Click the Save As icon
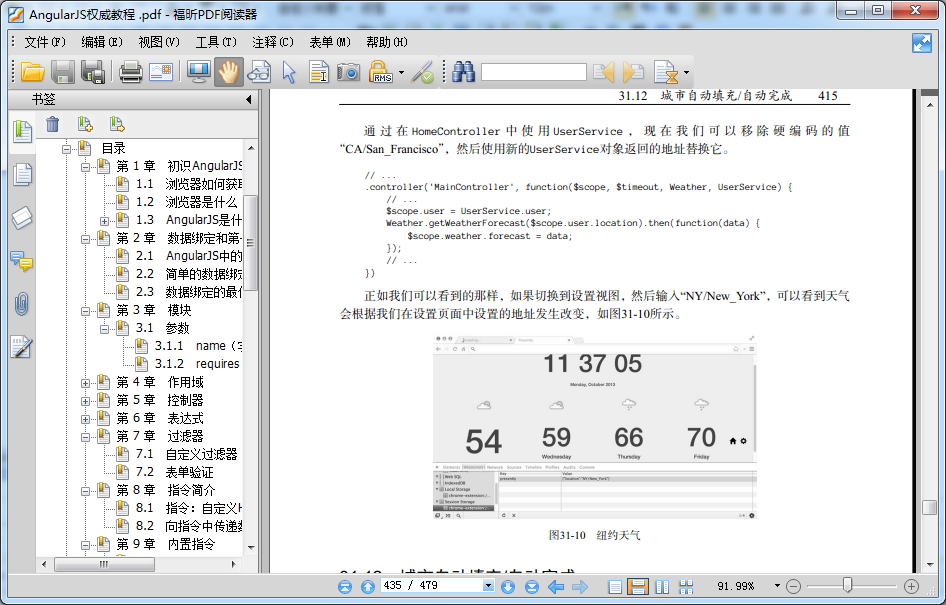Viewport: 946px width, 605px height. pos(93,72)
